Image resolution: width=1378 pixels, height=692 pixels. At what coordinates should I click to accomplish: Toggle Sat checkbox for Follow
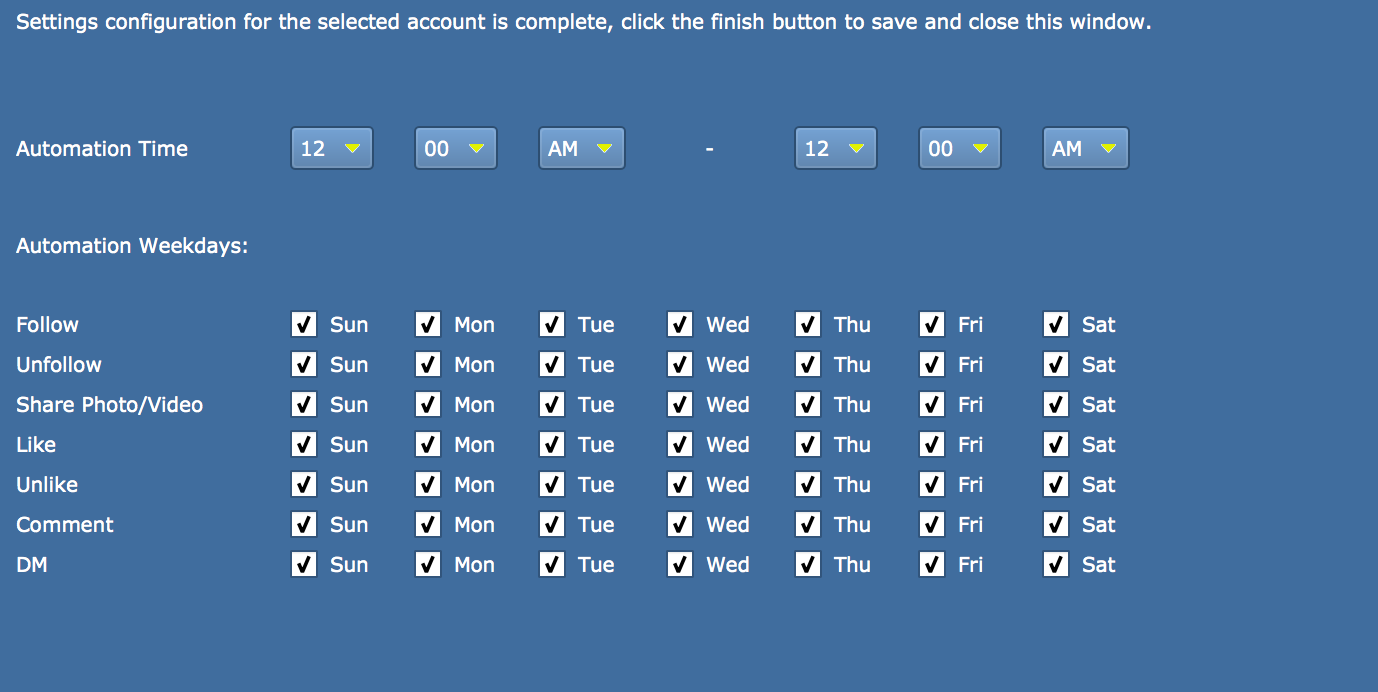(x=1056, y=324)
